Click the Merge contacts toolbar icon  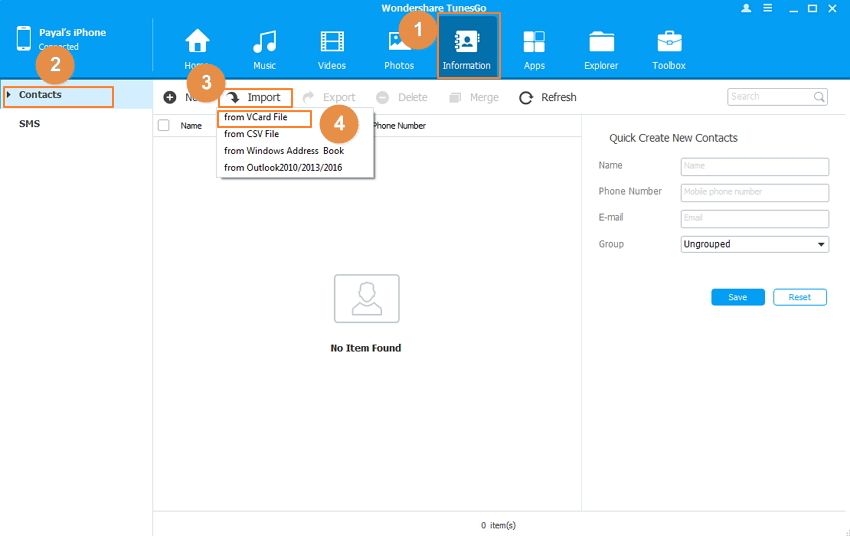[455, 98]
